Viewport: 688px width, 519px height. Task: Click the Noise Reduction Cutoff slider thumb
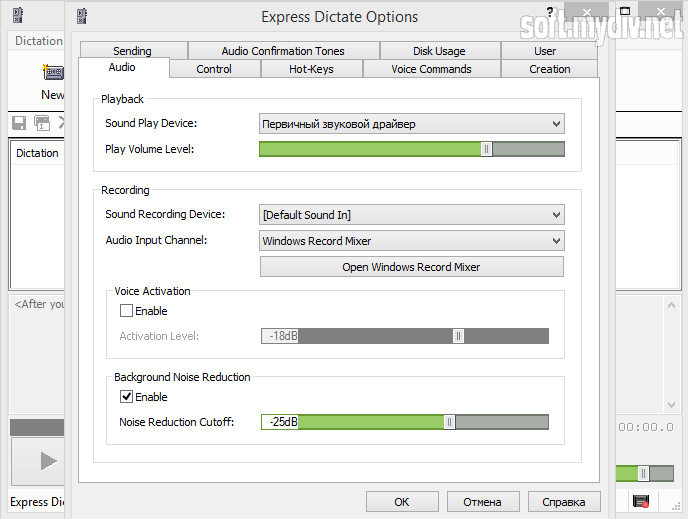449,422
